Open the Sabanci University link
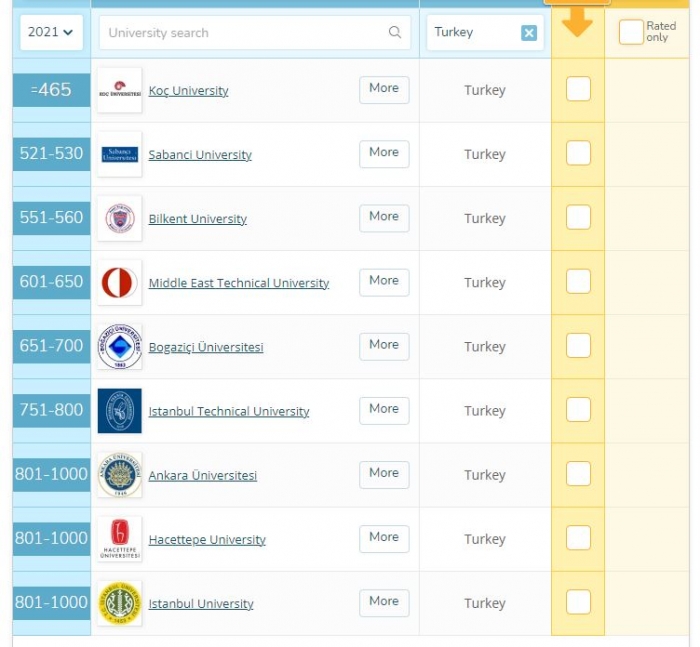700x647 pixels. tap(200, 154)
